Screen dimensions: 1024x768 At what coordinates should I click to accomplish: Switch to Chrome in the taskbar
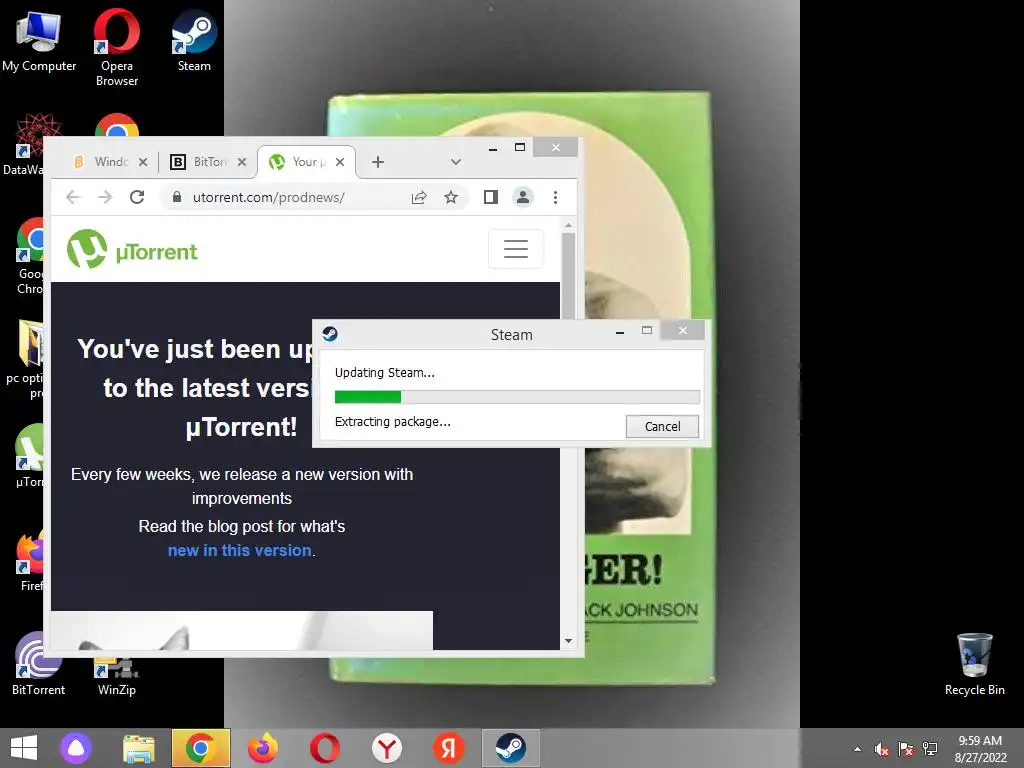point(200,748)
